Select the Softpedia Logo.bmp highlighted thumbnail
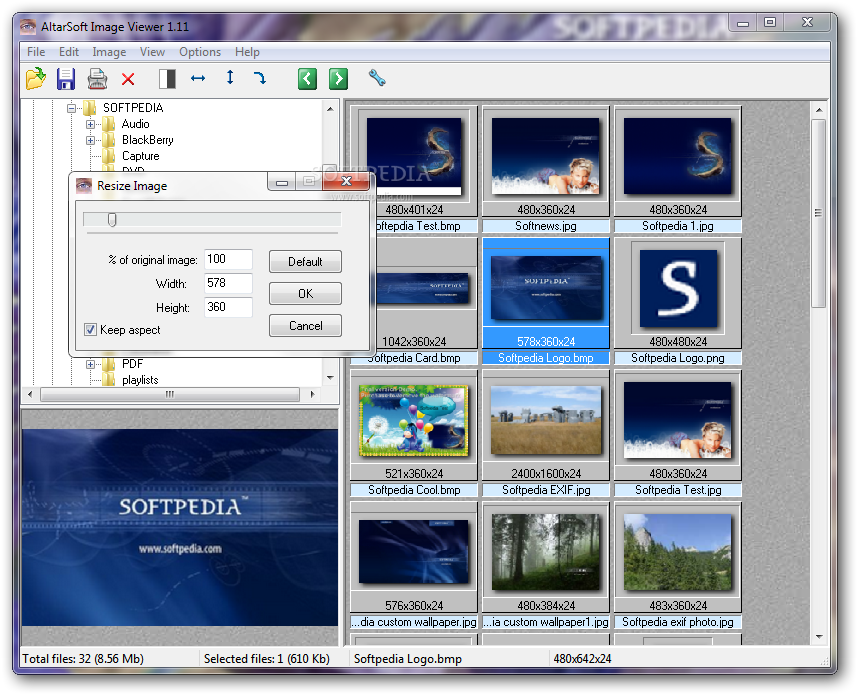Screen dimensions: 858x695 tap(546, 293)
